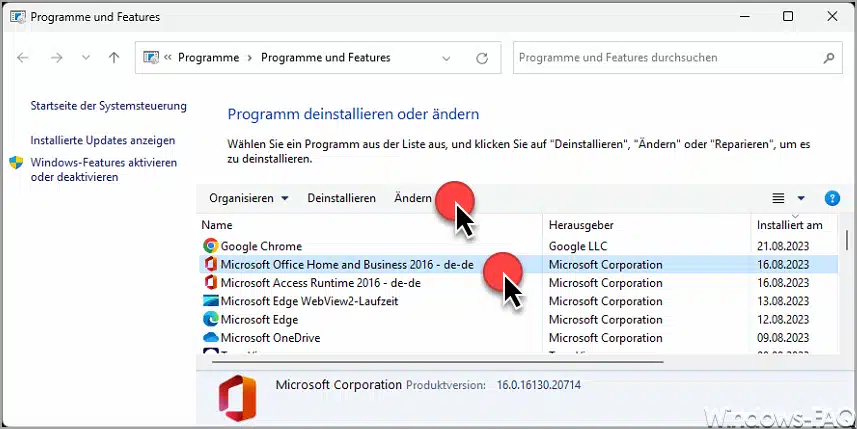Open the recent locations chevron
Screen dimensions: 857x429
[x=86, y=57]
